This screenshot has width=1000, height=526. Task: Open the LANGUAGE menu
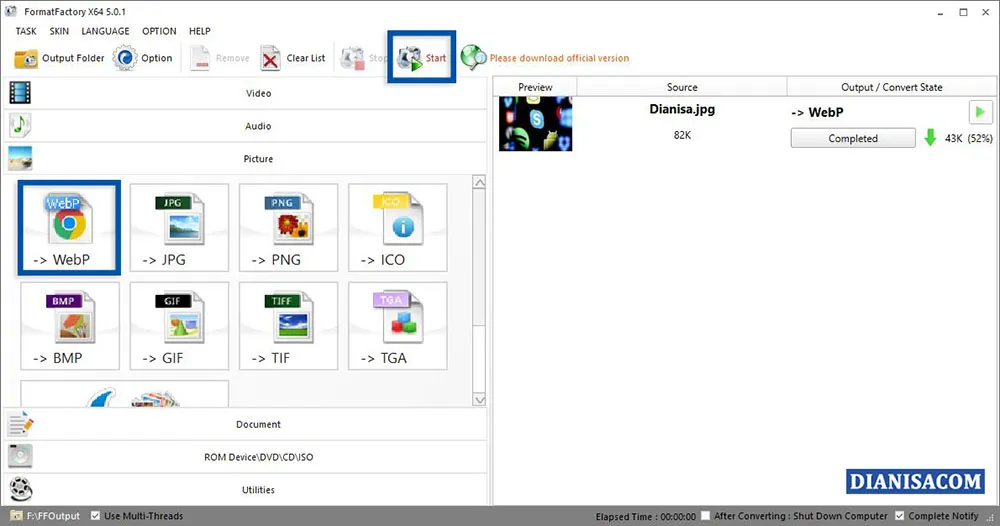pos(105,31)
